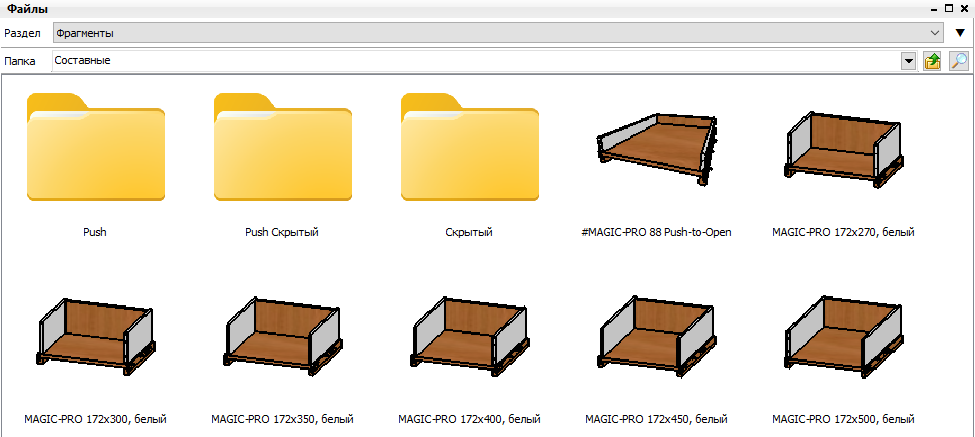The height and width of the screenshot is (437, 975).
Task: Click the Скрытый folder label text
Action: point(469,232)
